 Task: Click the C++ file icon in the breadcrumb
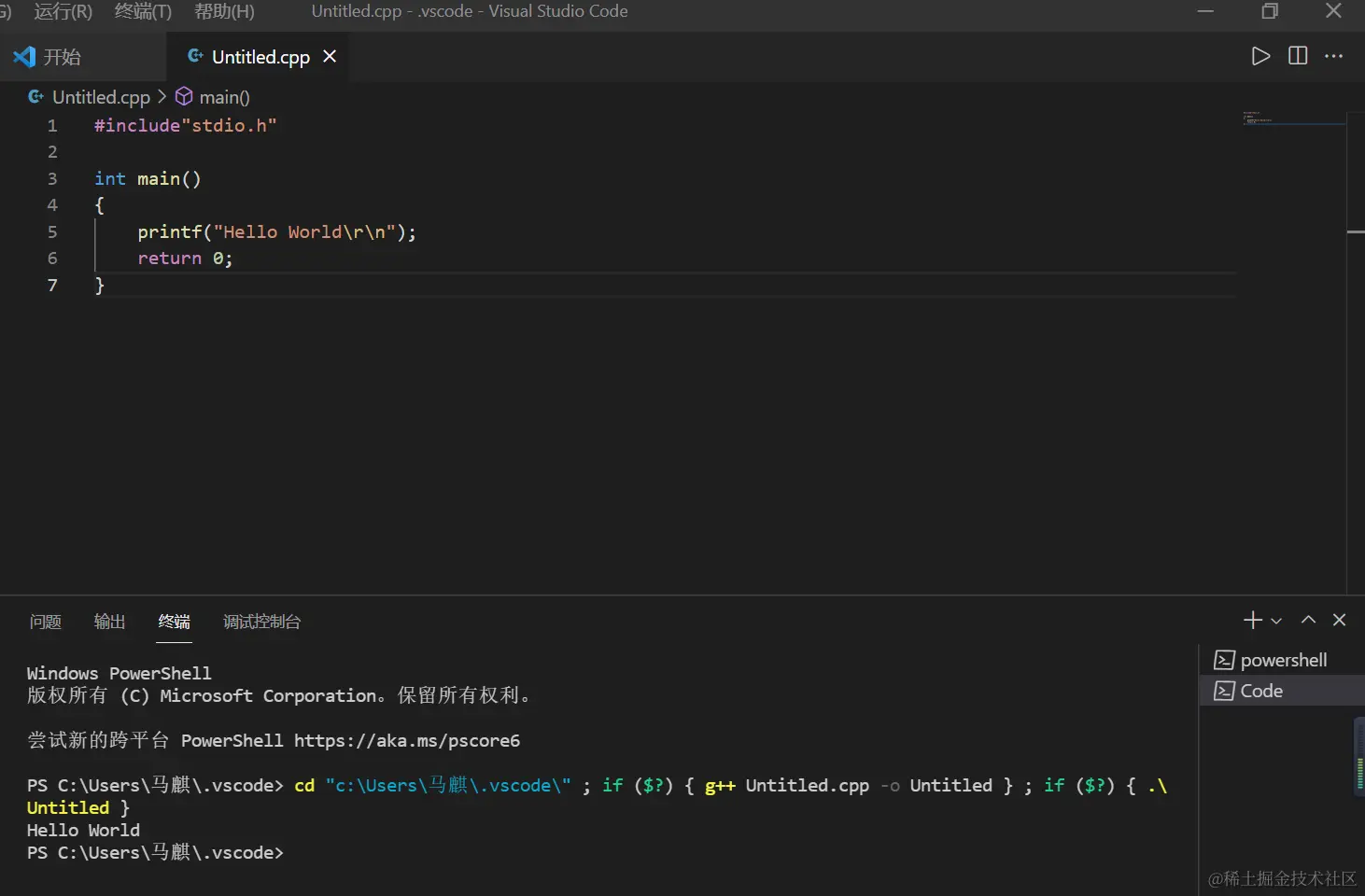point(35,96)
